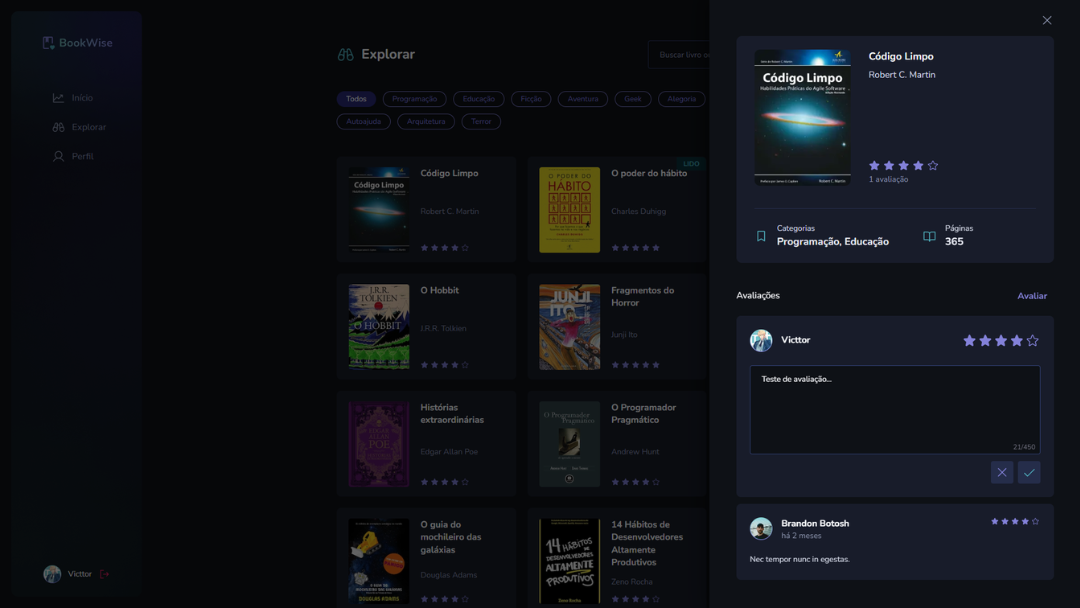Click the open book icon beside Páginas
The width and height of the screenshot is (1080, 608).
pos(929,236)
